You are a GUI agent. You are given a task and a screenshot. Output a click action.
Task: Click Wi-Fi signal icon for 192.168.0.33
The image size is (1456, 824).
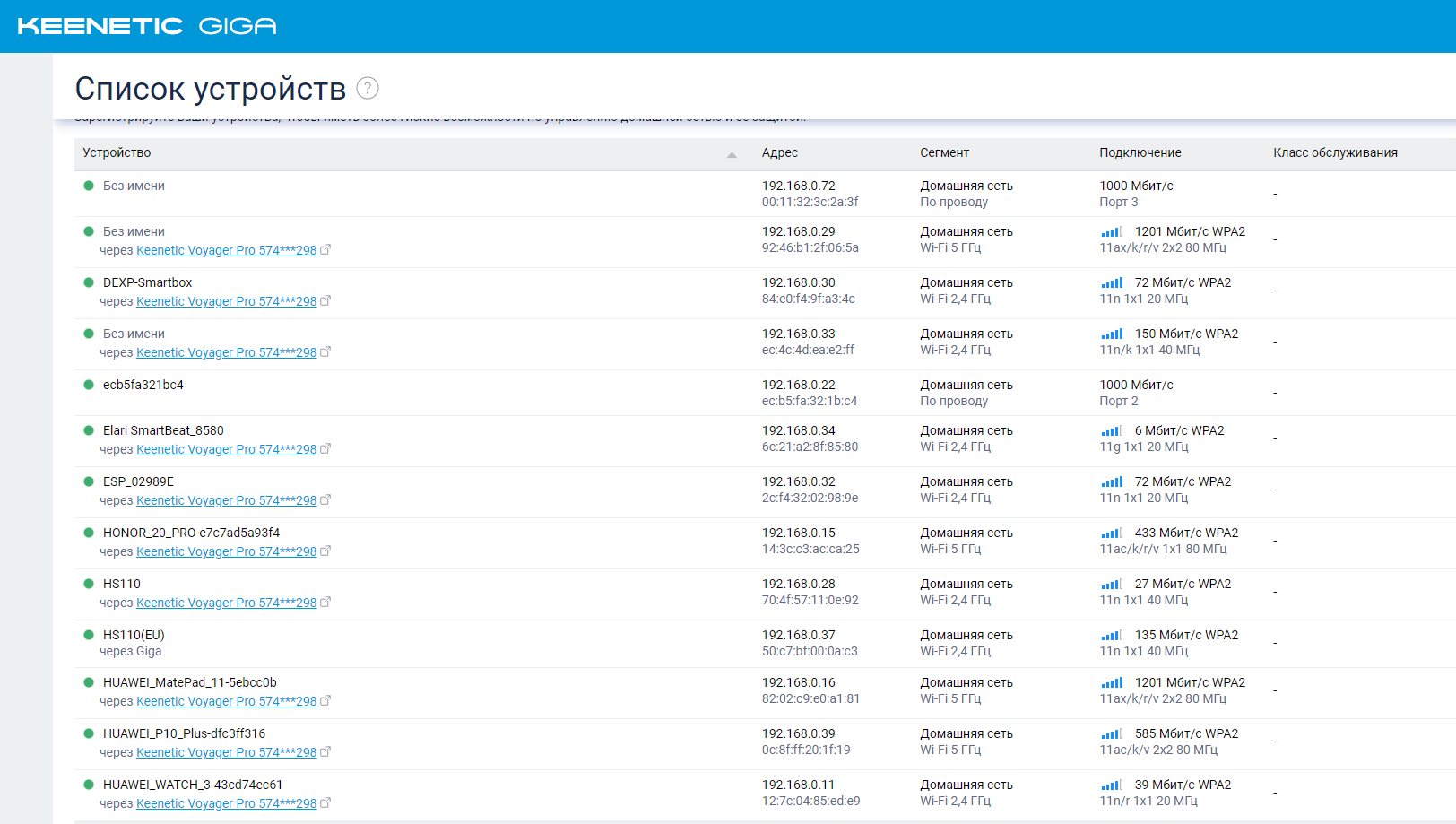[x=1112, y=334]
